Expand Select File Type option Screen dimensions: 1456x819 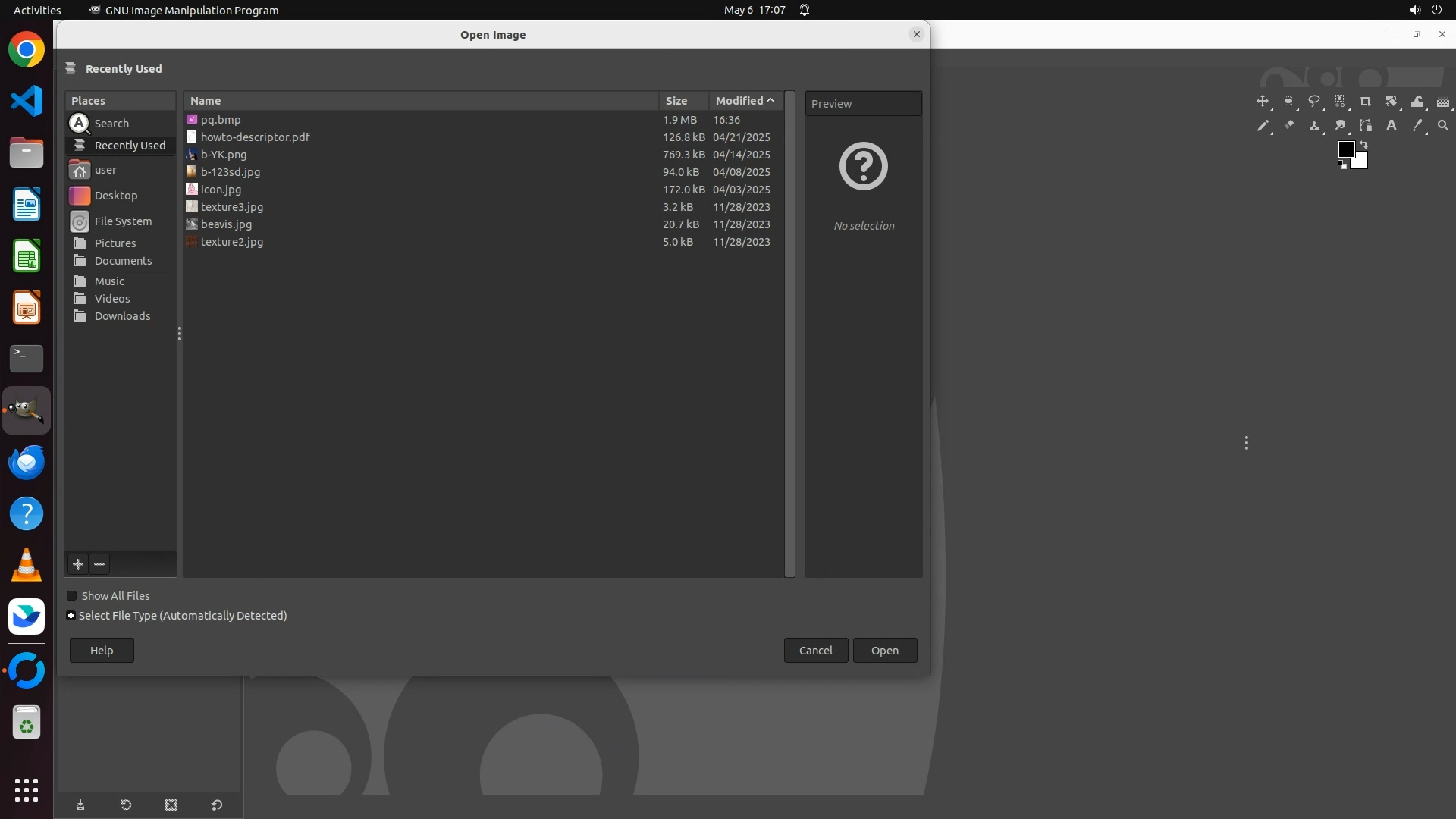[71, 616]
